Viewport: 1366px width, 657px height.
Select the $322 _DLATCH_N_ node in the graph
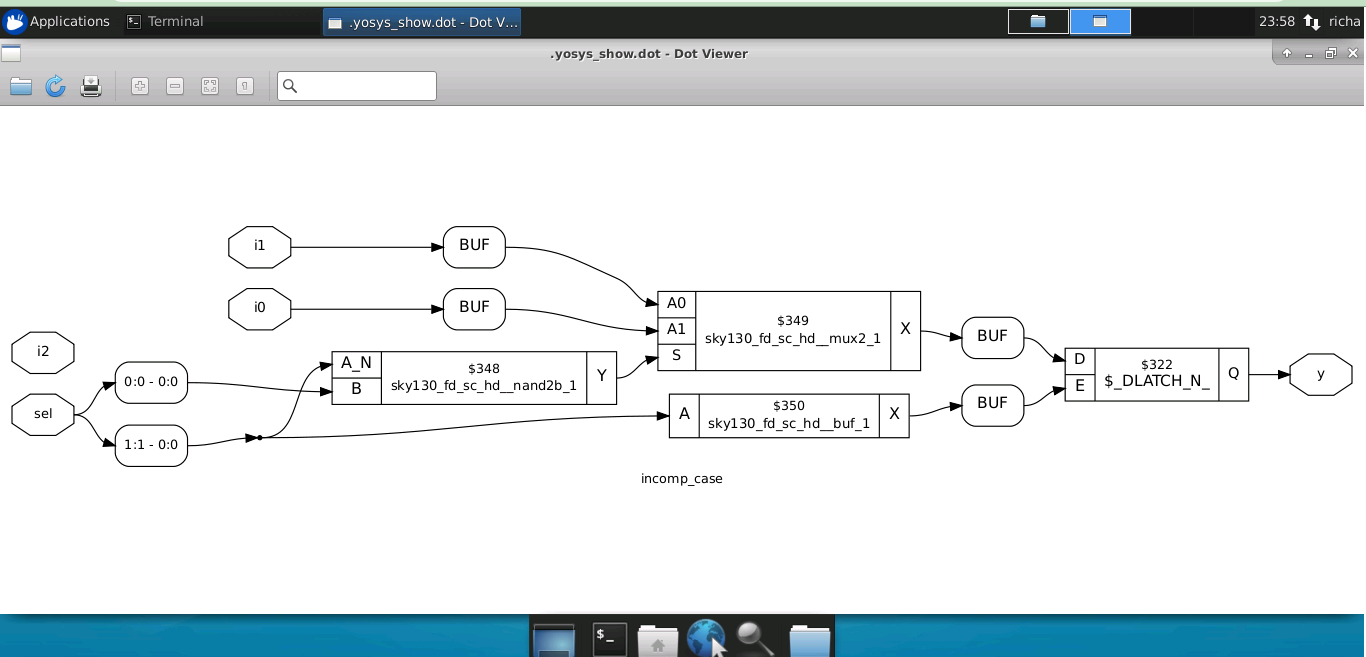click(x=1157, y=374)
